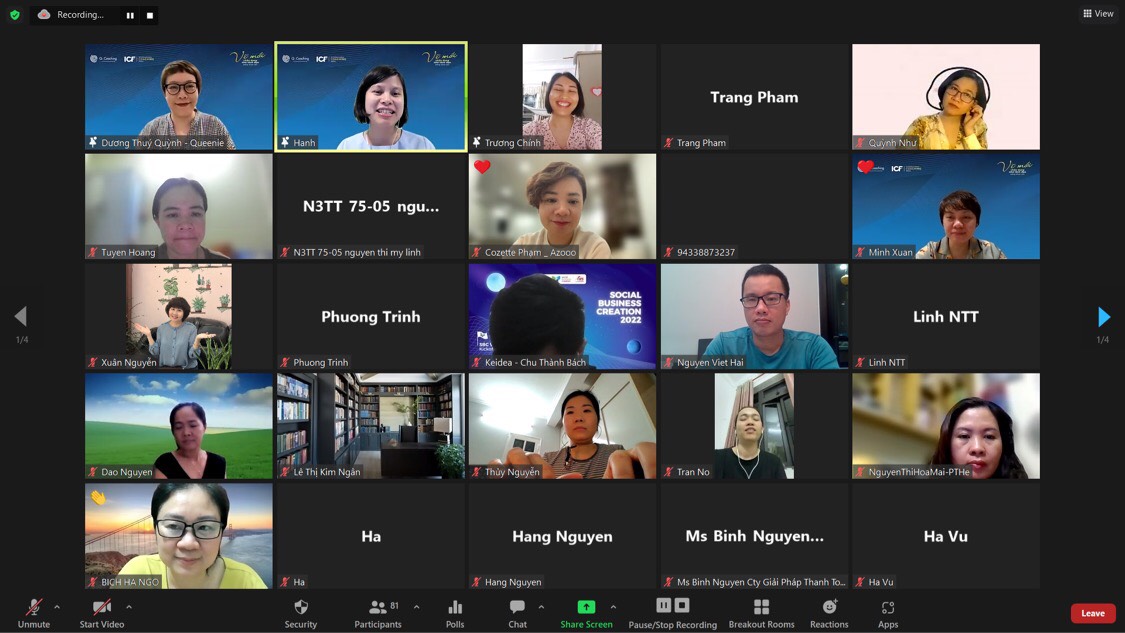Pause recording in bottom toolbar

[x=664, y=606]
